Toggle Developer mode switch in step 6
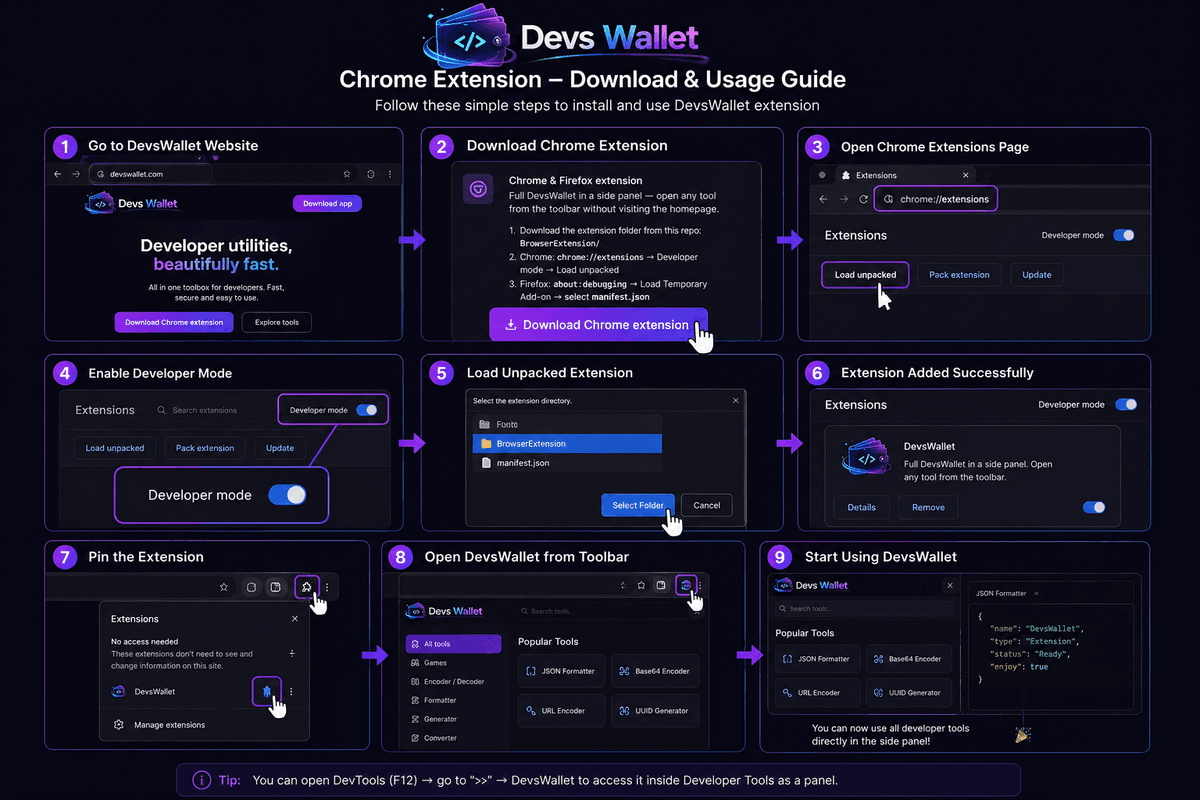1200x800 pixels. click(1126, 405)
